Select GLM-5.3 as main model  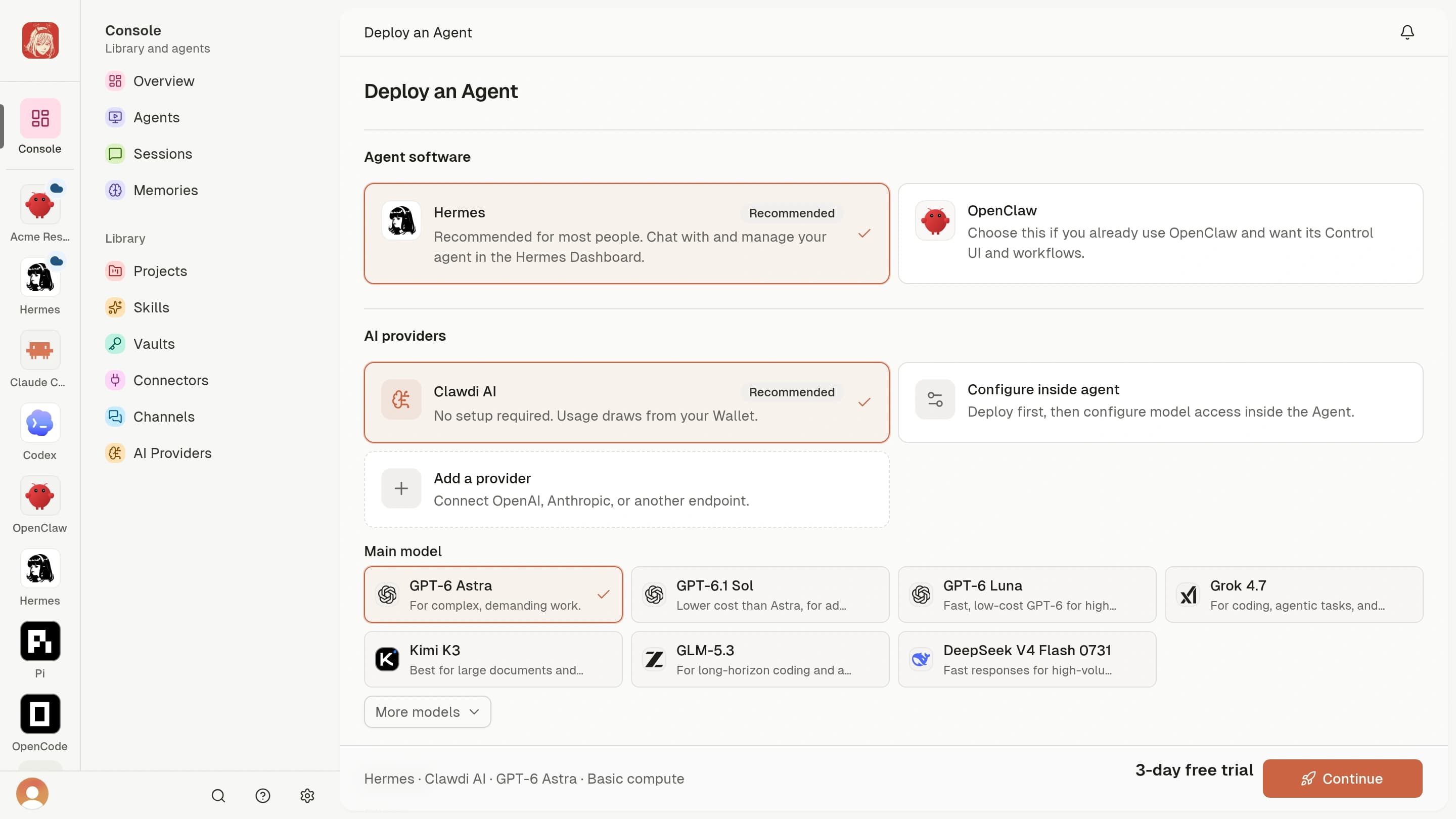760,659
